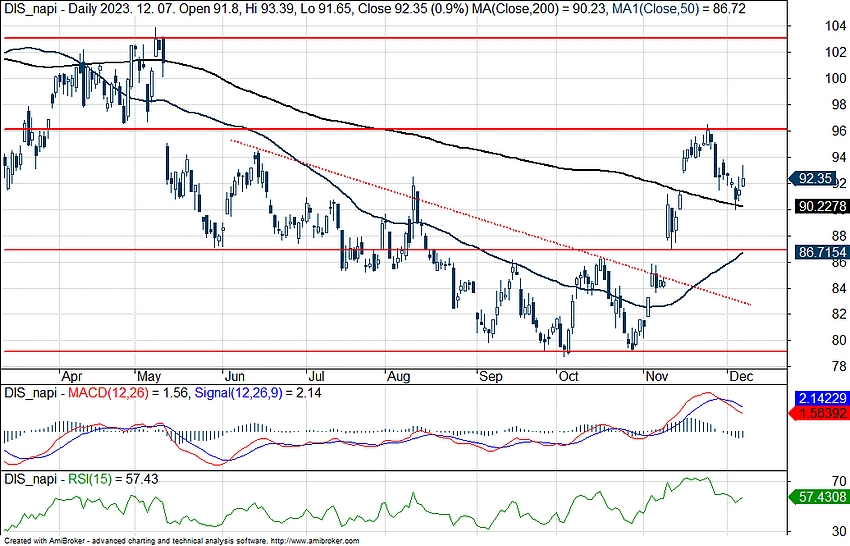Viewport: 850px width, 546px height.
Task: Click the 86.7154 MA50 value label
Action: click(821, 252)
